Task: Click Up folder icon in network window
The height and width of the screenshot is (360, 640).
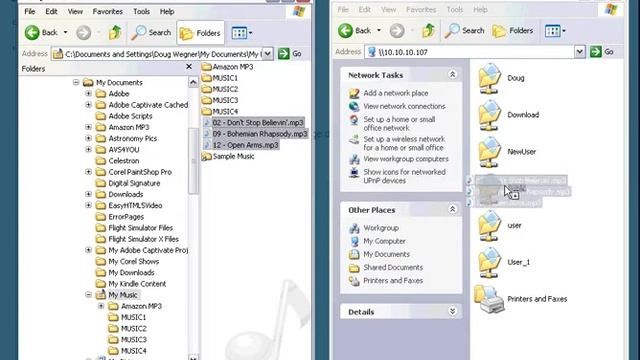Action: pyautogui.click(x=428, y=30)
